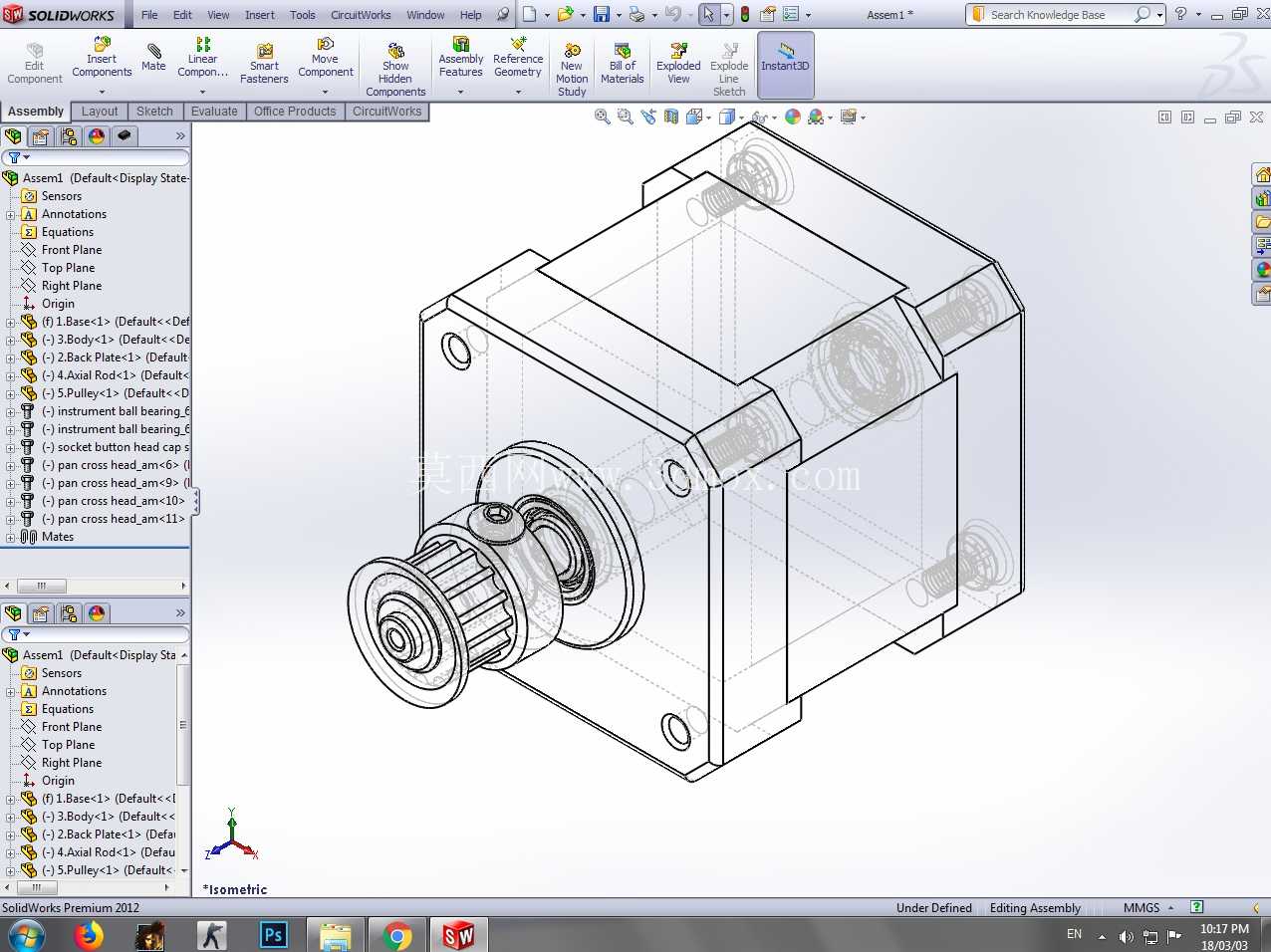Open the Insert menu
The image size is (1271, 952).
point(260,15)
